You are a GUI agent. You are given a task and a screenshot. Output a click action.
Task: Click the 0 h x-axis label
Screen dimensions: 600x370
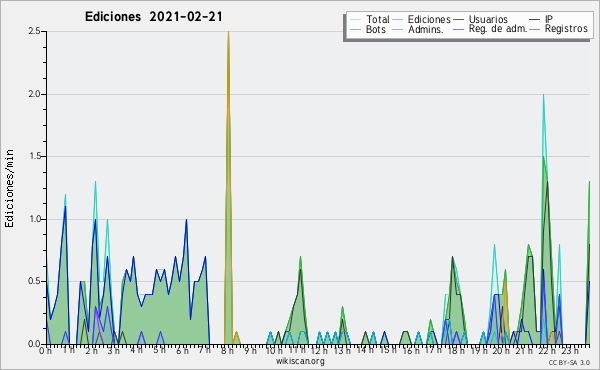tap(45, 351)
